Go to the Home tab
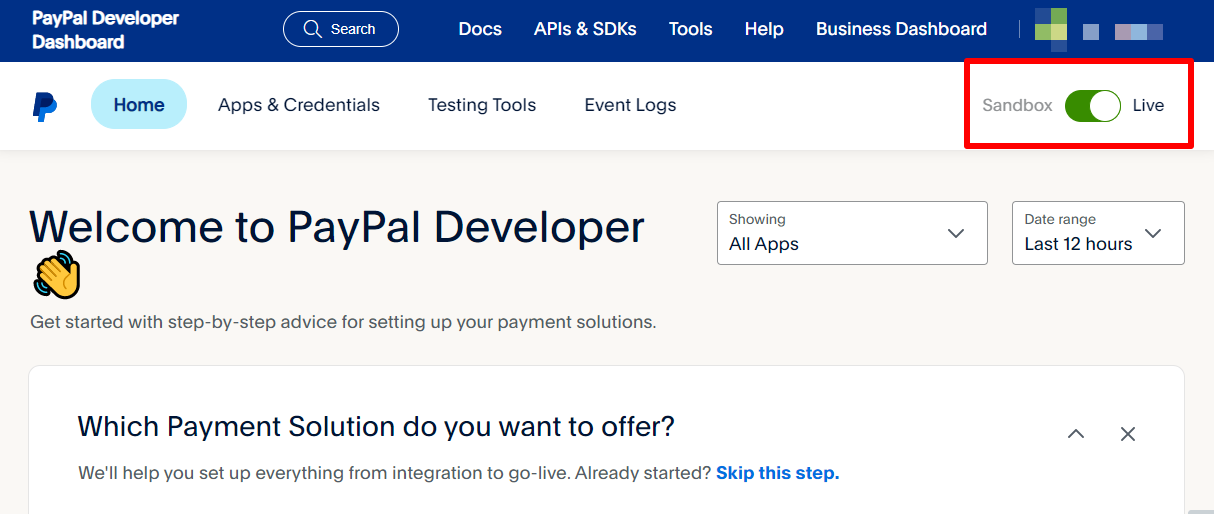Viewport: 1214px width, 514px height. coord(139,104)
